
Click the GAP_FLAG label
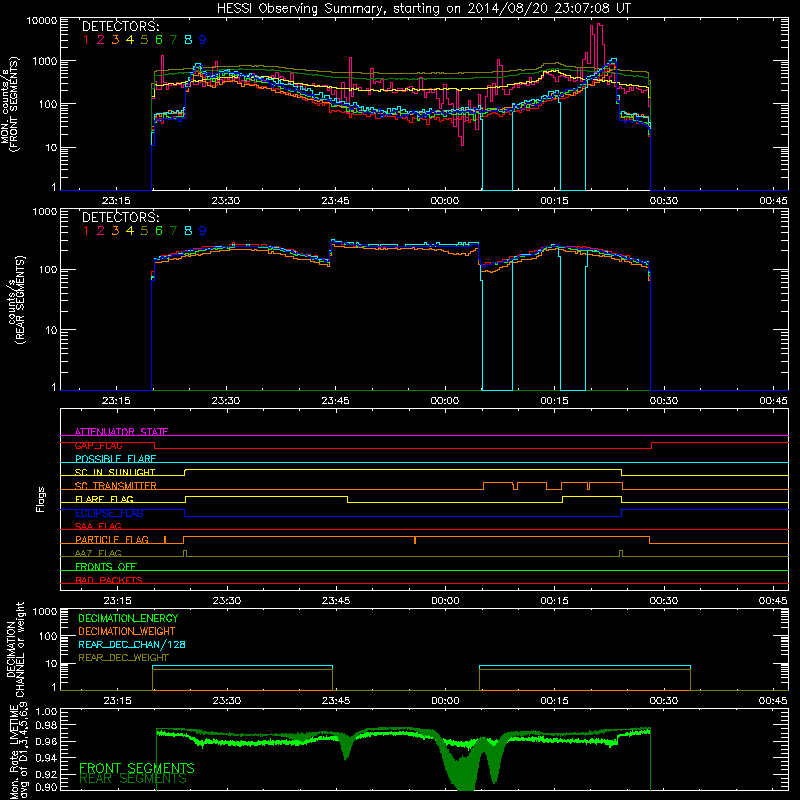click(x=98, y=445)
